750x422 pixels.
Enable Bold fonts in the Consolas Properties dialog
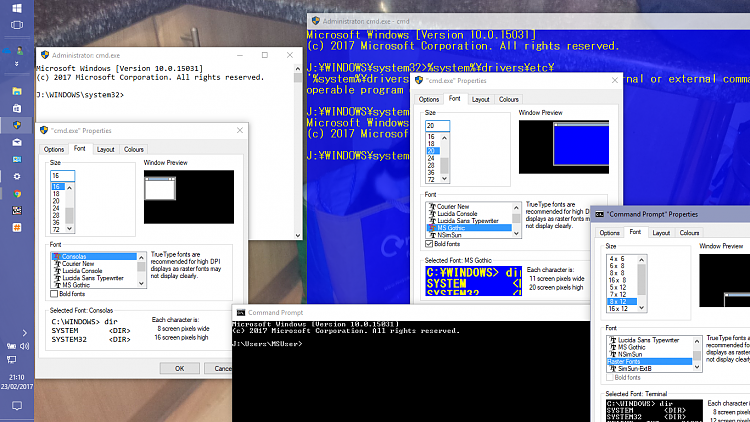click(x=54, y=294)
